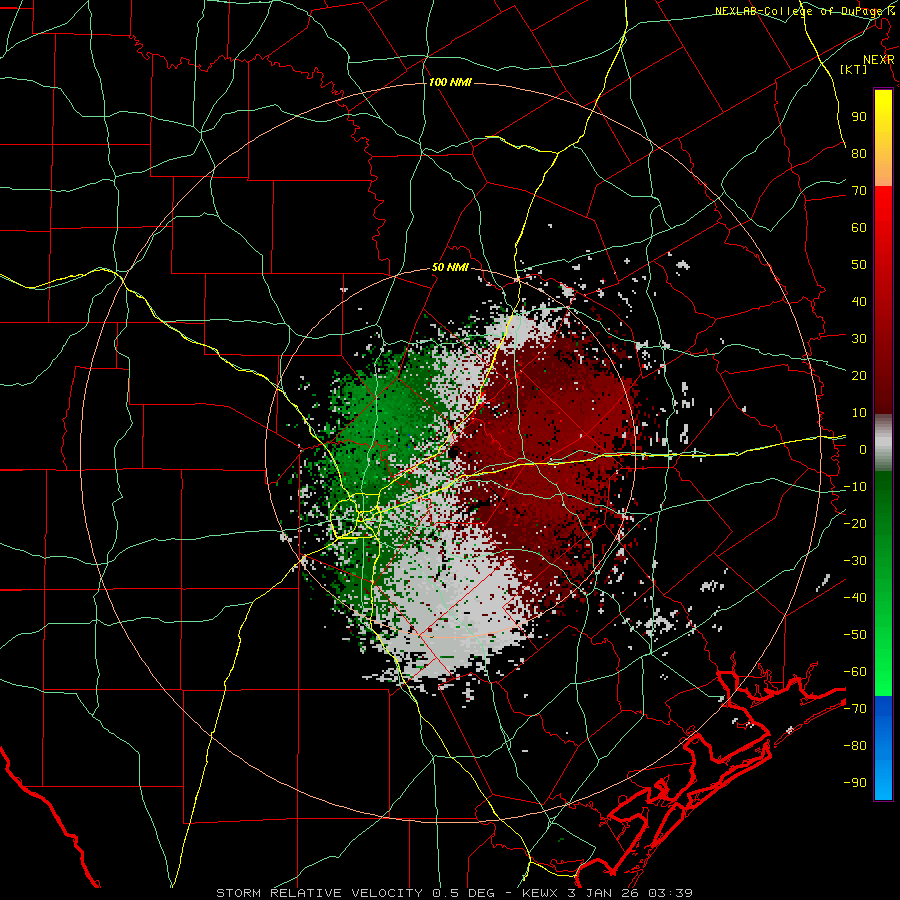This screenshot has width=900, height=900.
Task: Click the -40 value on velocity scale
Action: tap(855, 598)
